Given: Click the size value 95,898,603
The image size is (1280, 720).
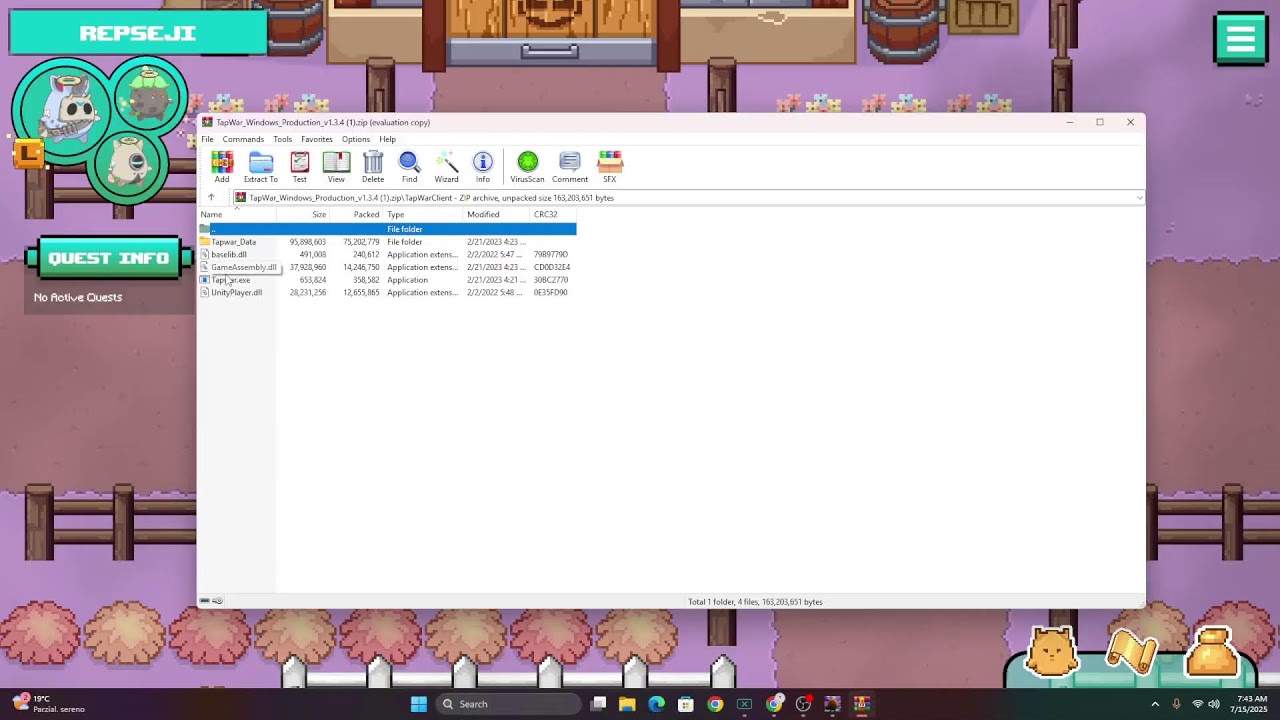Looking at the screenshot, I should (308, 242).
